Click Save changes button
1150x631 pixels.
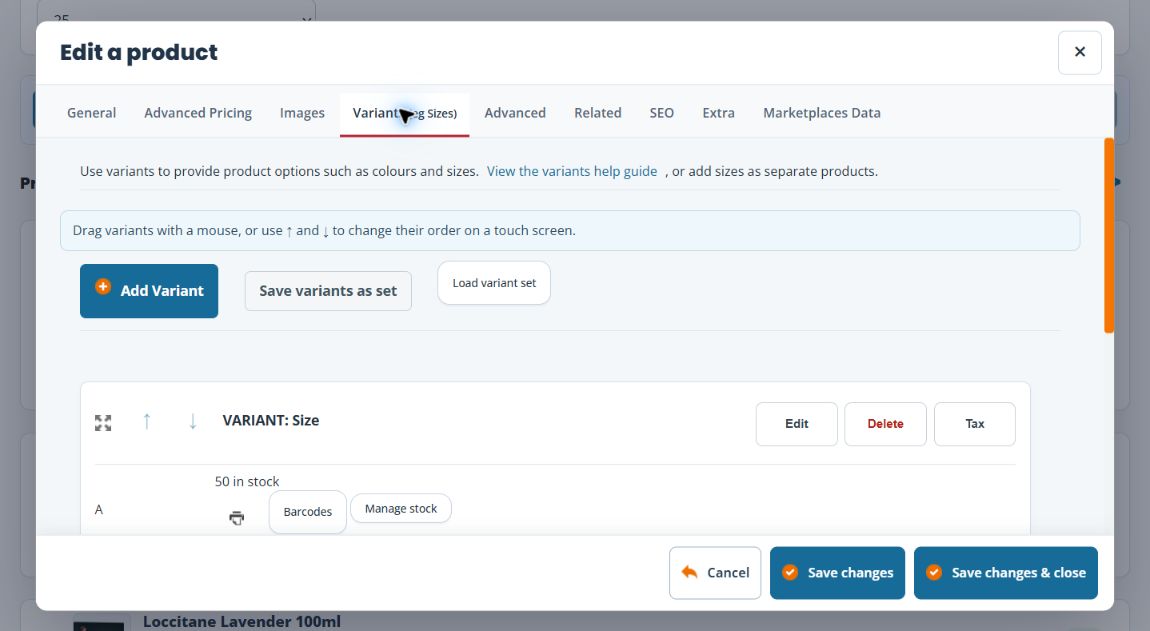(838, 573)
